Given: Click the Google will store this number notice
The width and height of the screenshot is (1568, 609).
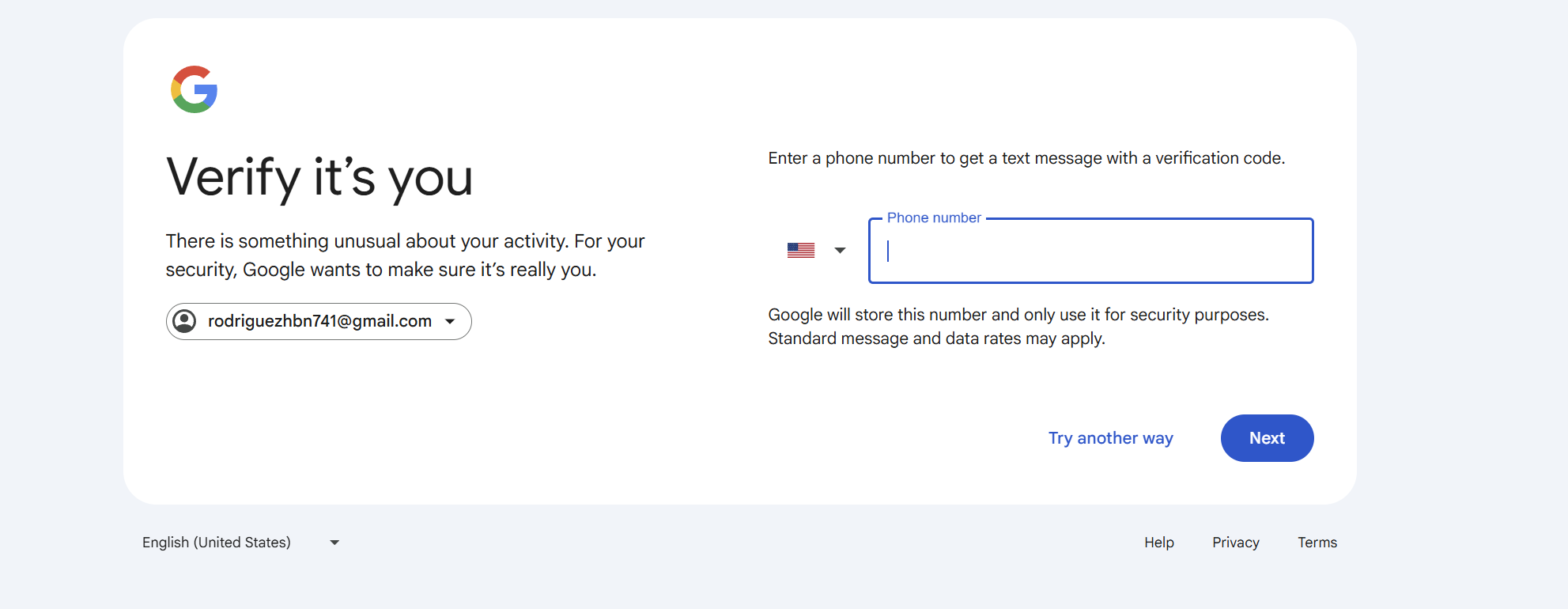Looking at the screenshot, I should pos(1018,315).
